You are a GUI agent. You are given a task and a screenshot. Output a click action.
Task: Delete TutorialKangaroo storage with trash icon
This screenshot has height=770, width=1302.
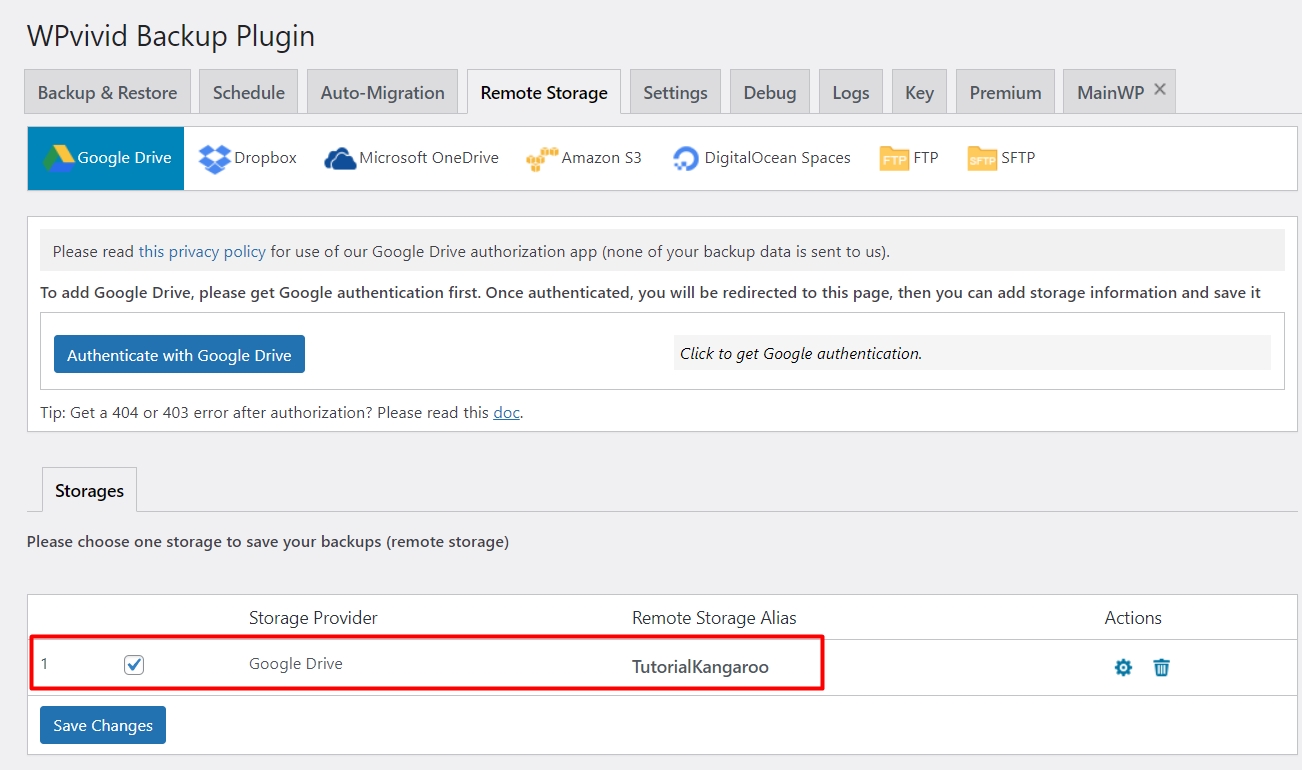pyautogui.click(x=1161, y=667)
